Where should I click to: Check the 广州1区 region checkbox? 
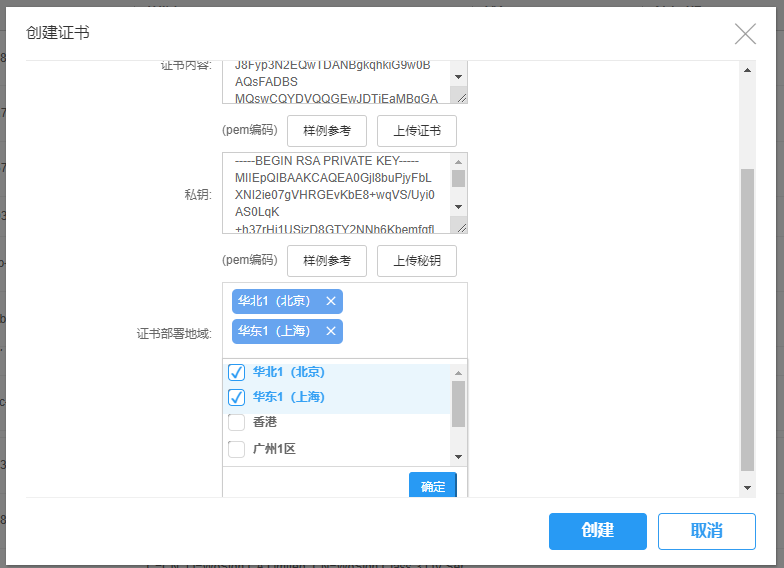[x=236, y=449]
